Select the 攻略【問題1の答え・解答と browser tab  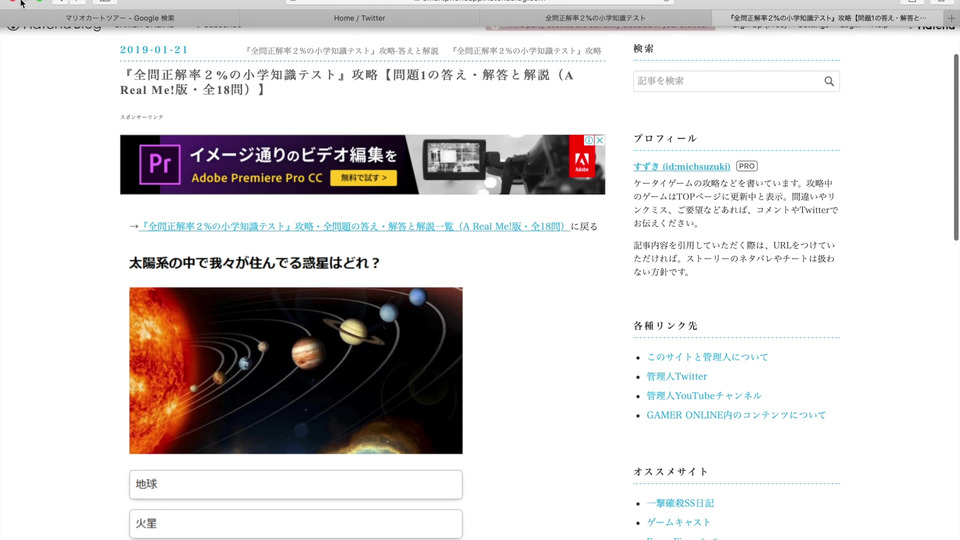828,18
